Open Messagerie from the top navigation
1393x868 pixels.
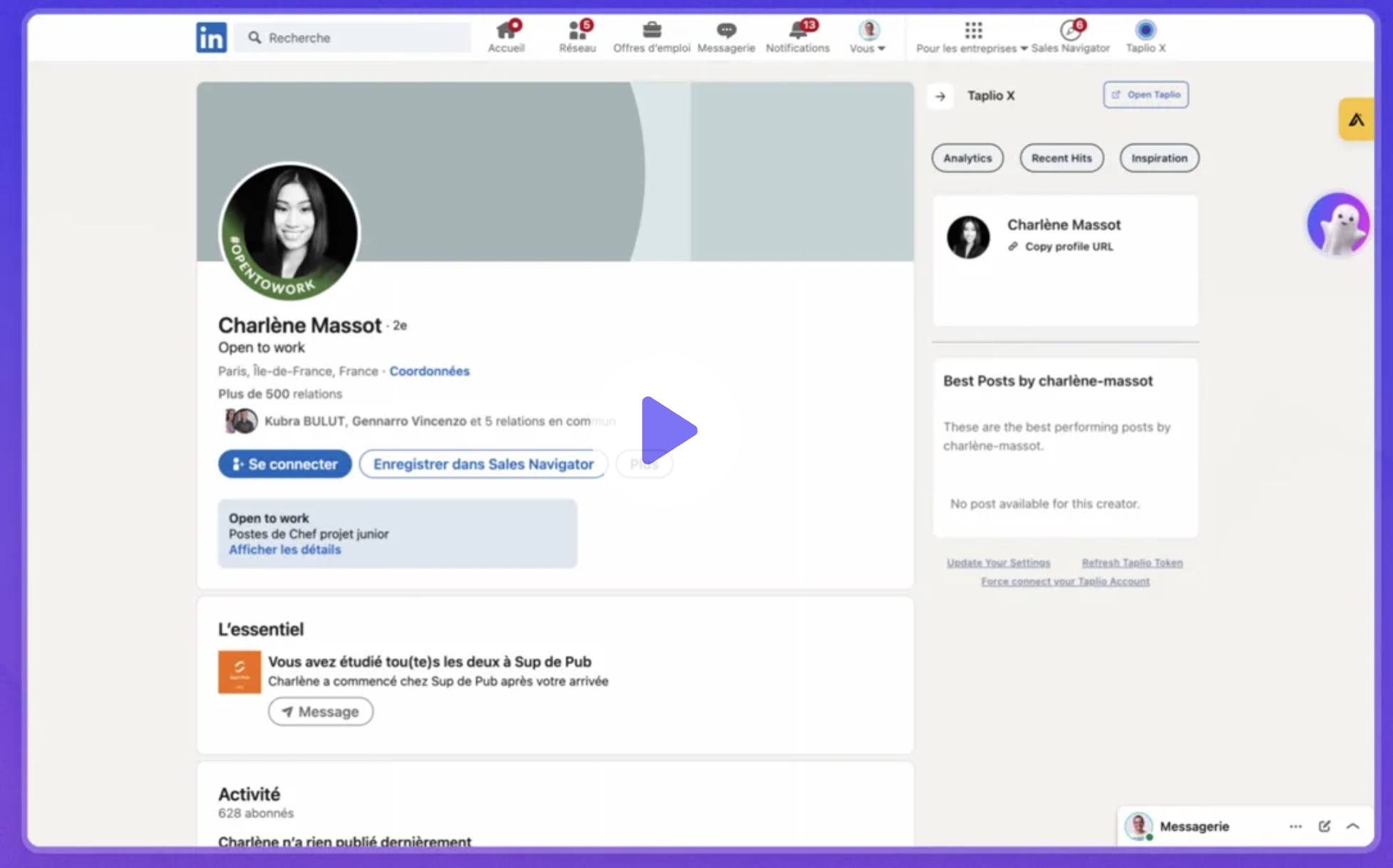point(726,32)
